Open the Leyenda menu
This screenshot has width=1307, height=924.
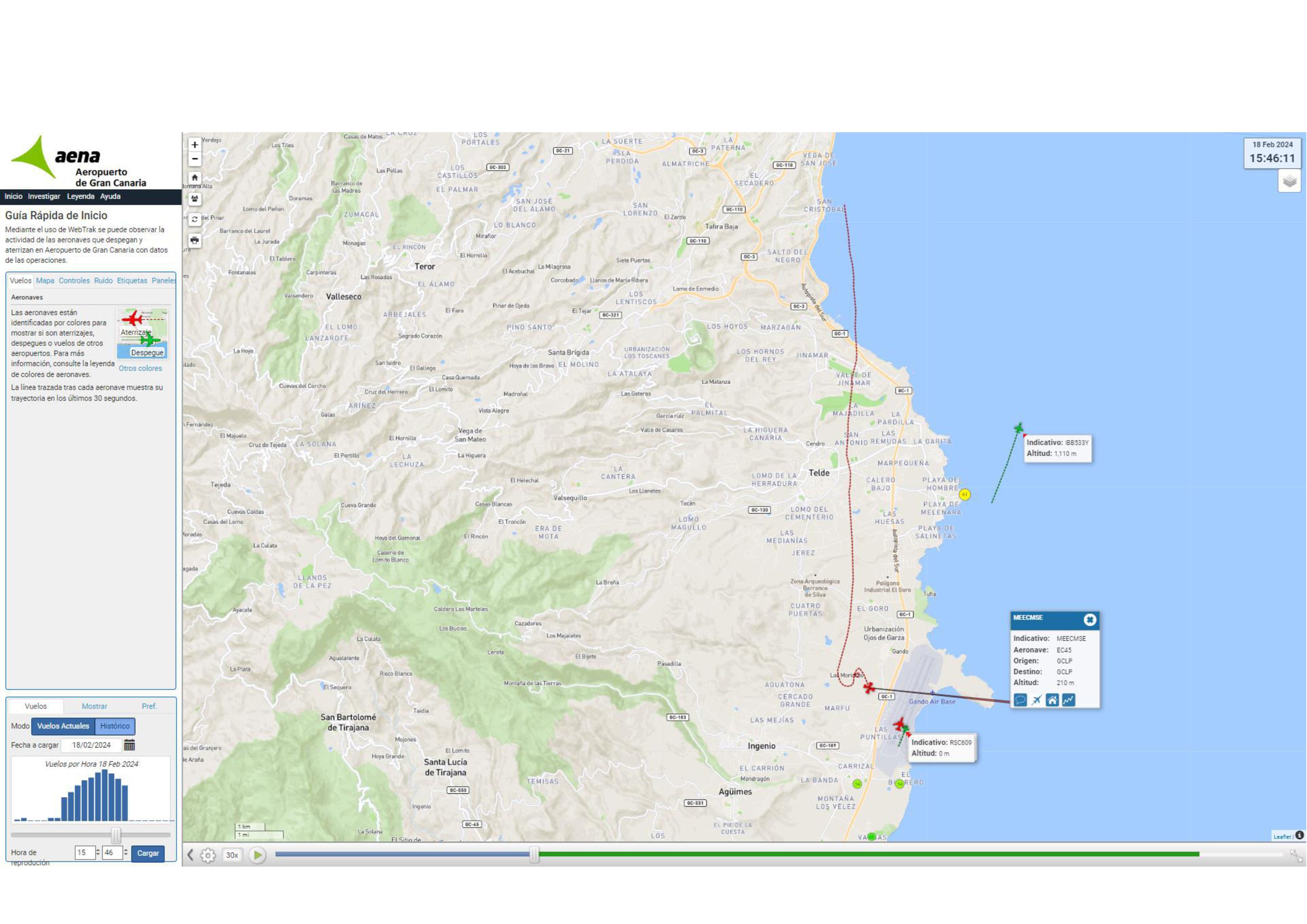(x=81, y=196)
